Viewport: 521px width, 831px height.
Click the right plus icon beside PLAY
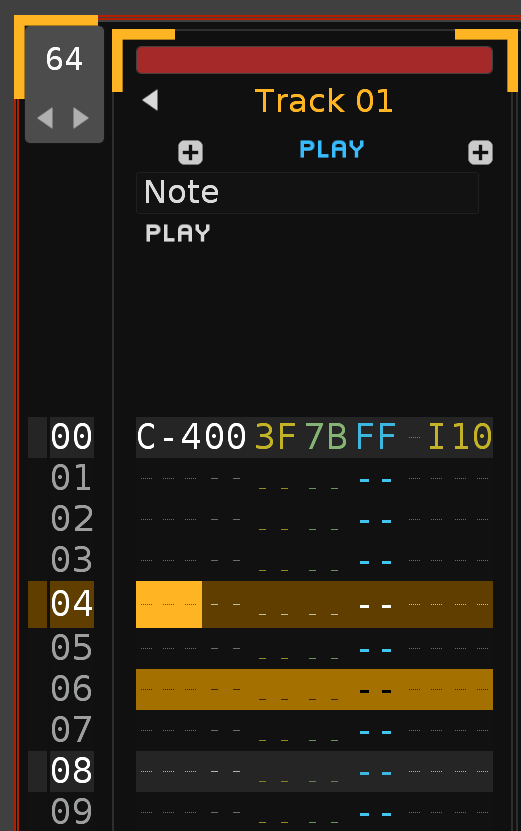(481, 153)
